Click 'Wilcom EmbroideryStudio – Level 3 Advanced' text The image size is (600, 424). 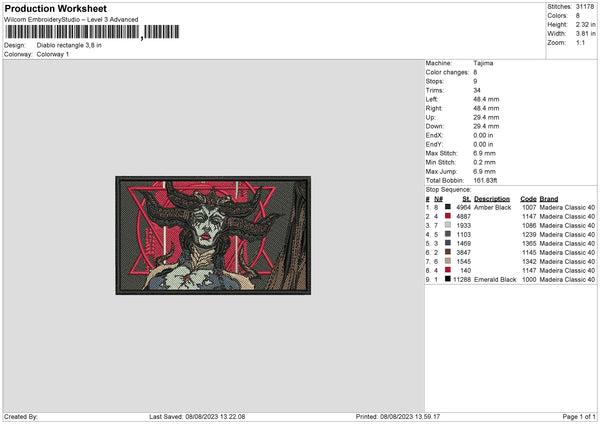71,20
